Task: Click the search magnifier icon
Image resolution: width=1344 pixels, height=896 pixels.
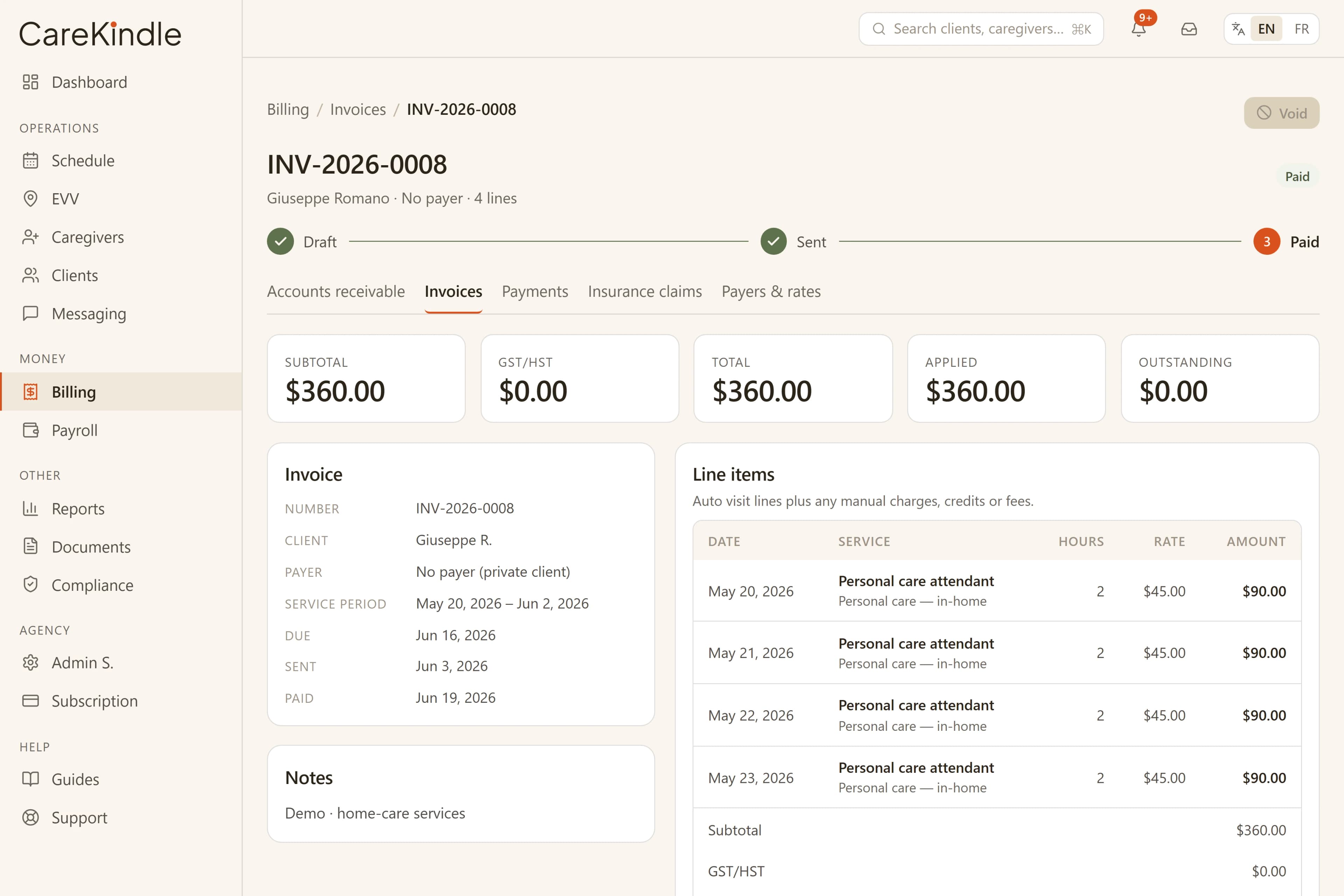Action: [880, 29]
